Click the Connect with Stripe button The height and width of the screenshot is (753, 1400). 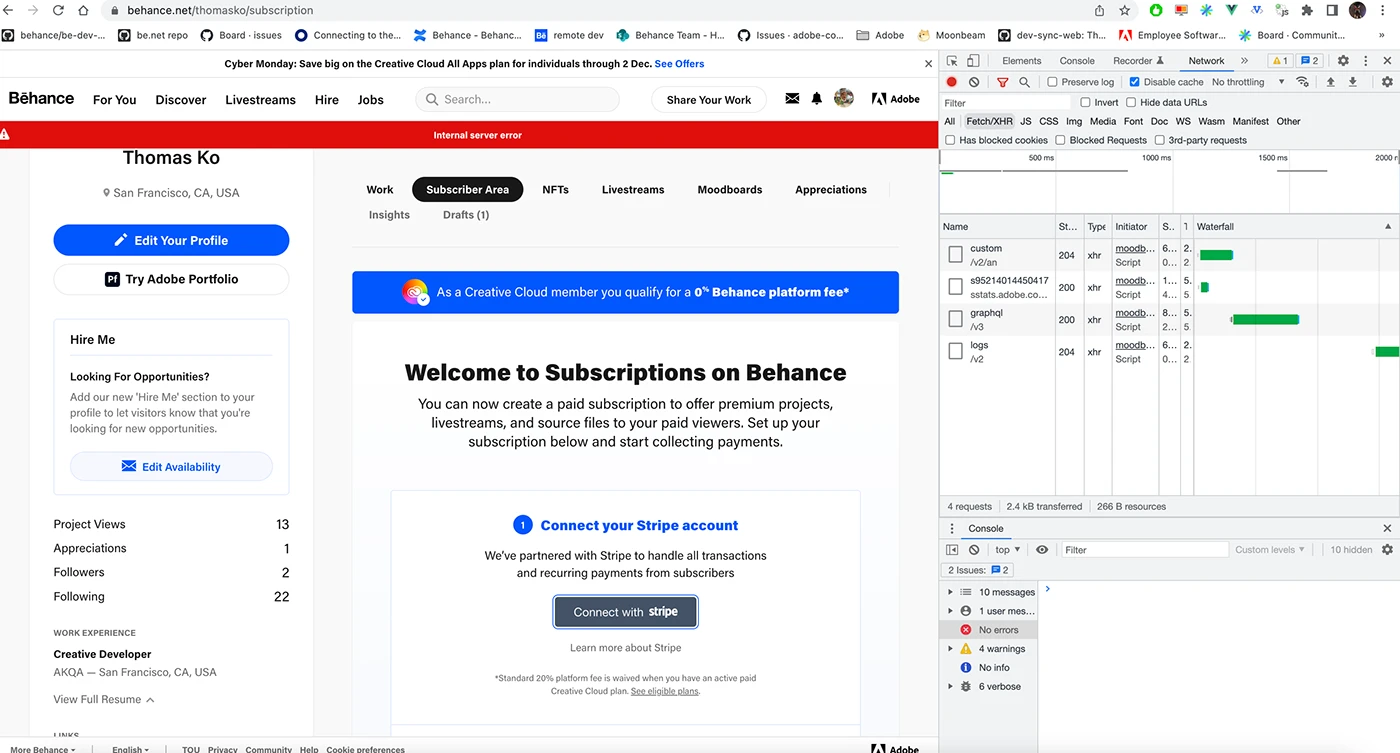(625, 612)
